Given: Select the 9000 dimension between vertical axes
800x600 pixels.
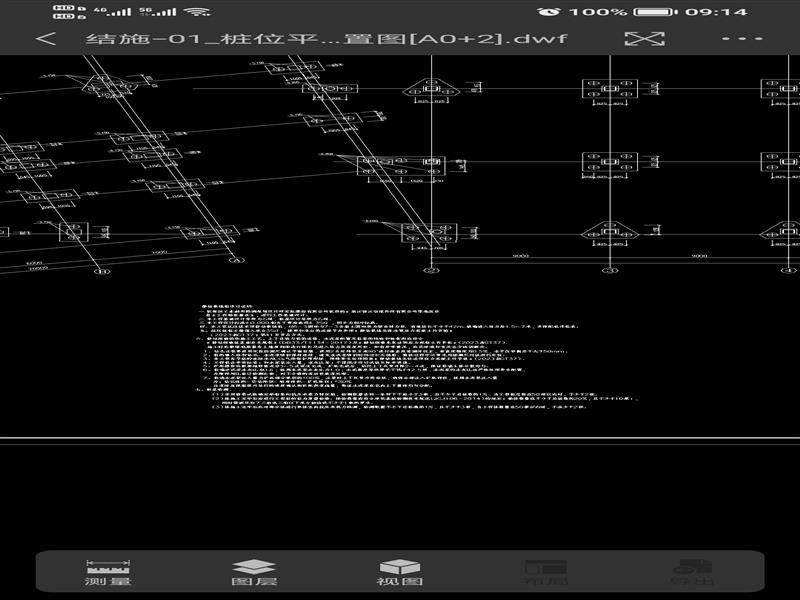Looking at the screenshot, I should 520,257.
